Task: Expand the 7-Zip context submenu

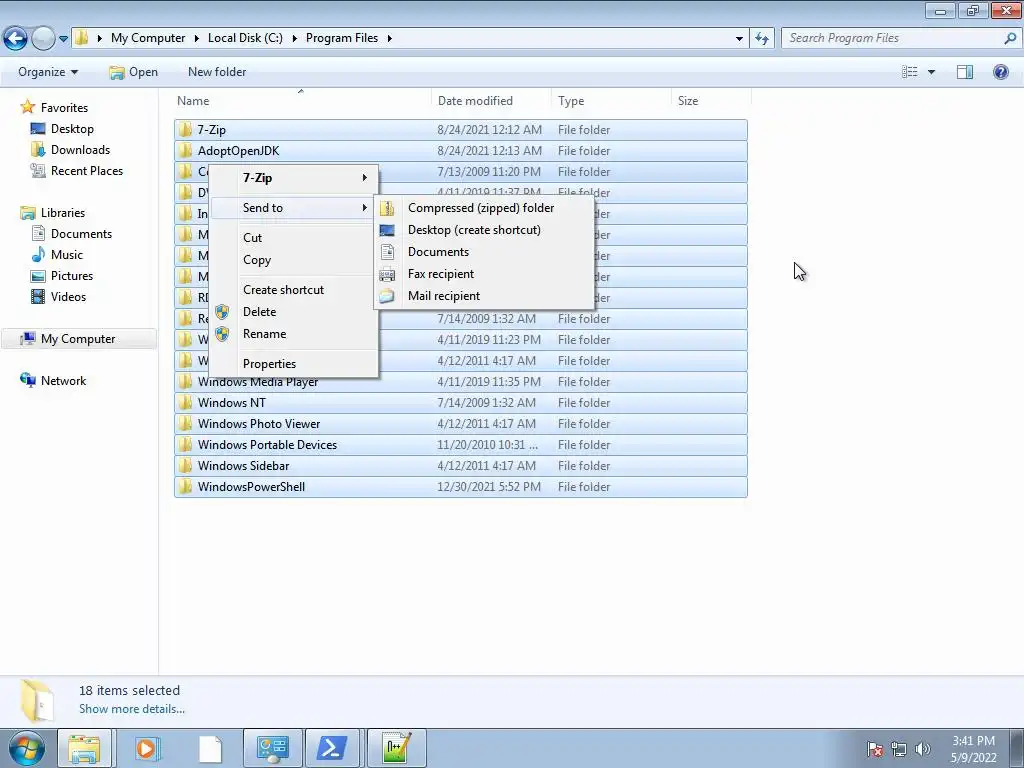Action: coord(294,178)
